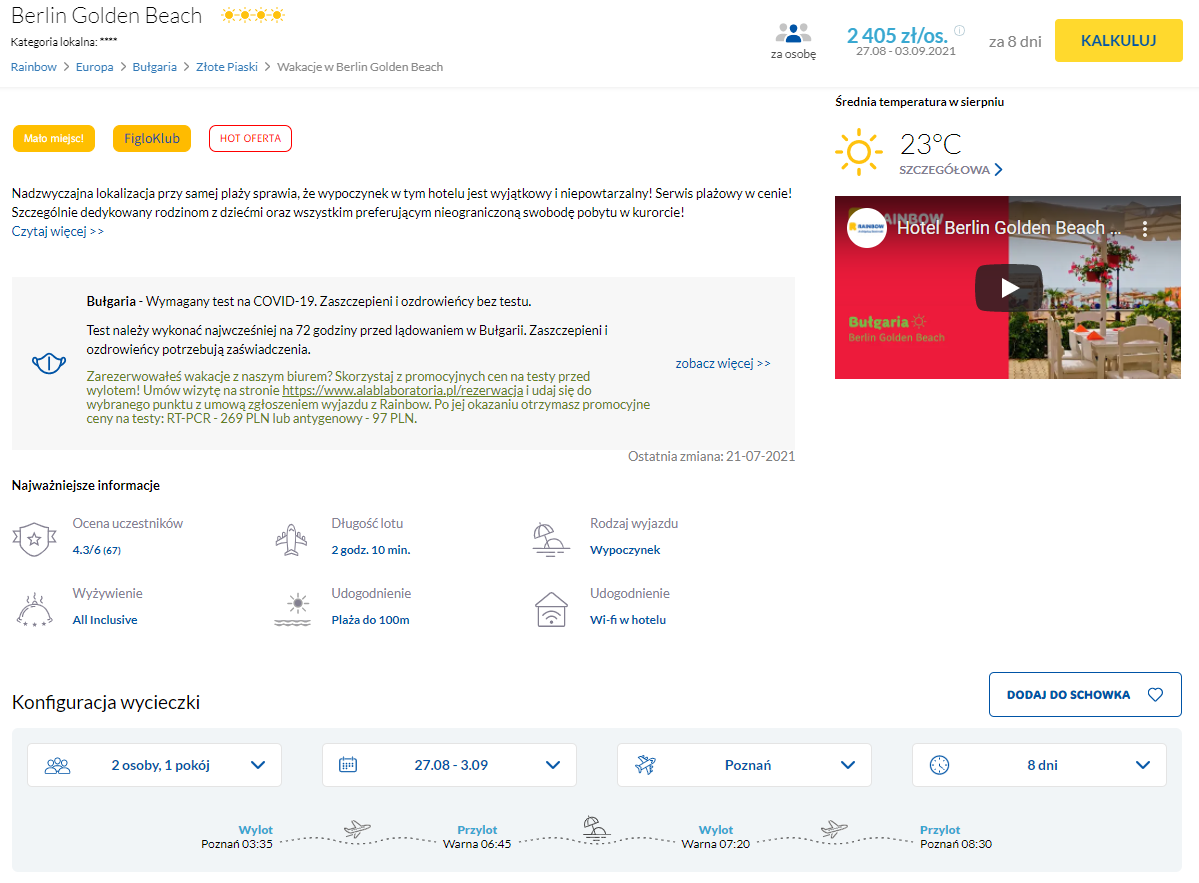
Task: Click the Wi-Fi house icon
Action: (x=550, y=609)
